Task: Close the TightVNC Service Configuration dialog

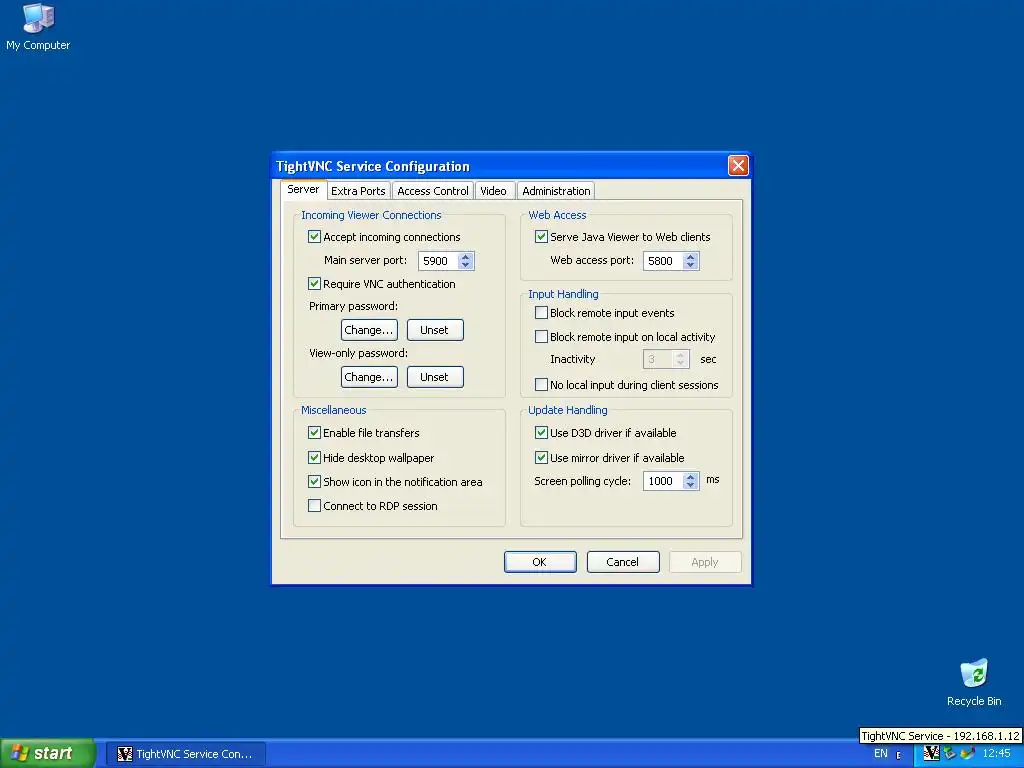Action: (x=738, y=166)
